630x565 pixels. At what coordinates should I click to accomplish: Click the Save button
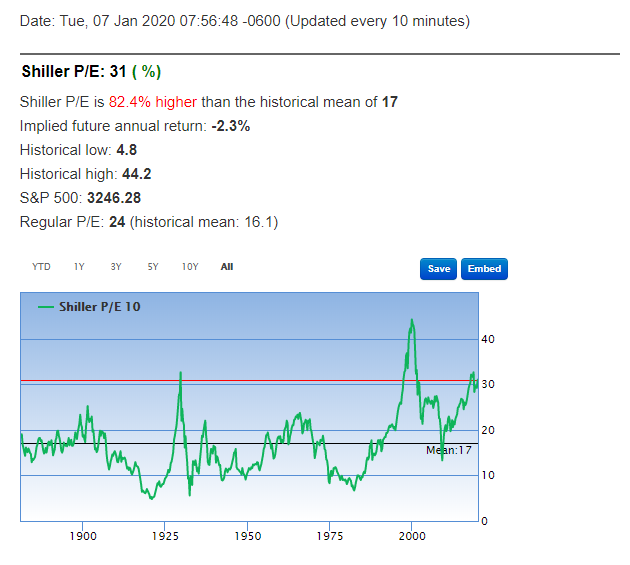pyautogui.click(x=438, y=269)
